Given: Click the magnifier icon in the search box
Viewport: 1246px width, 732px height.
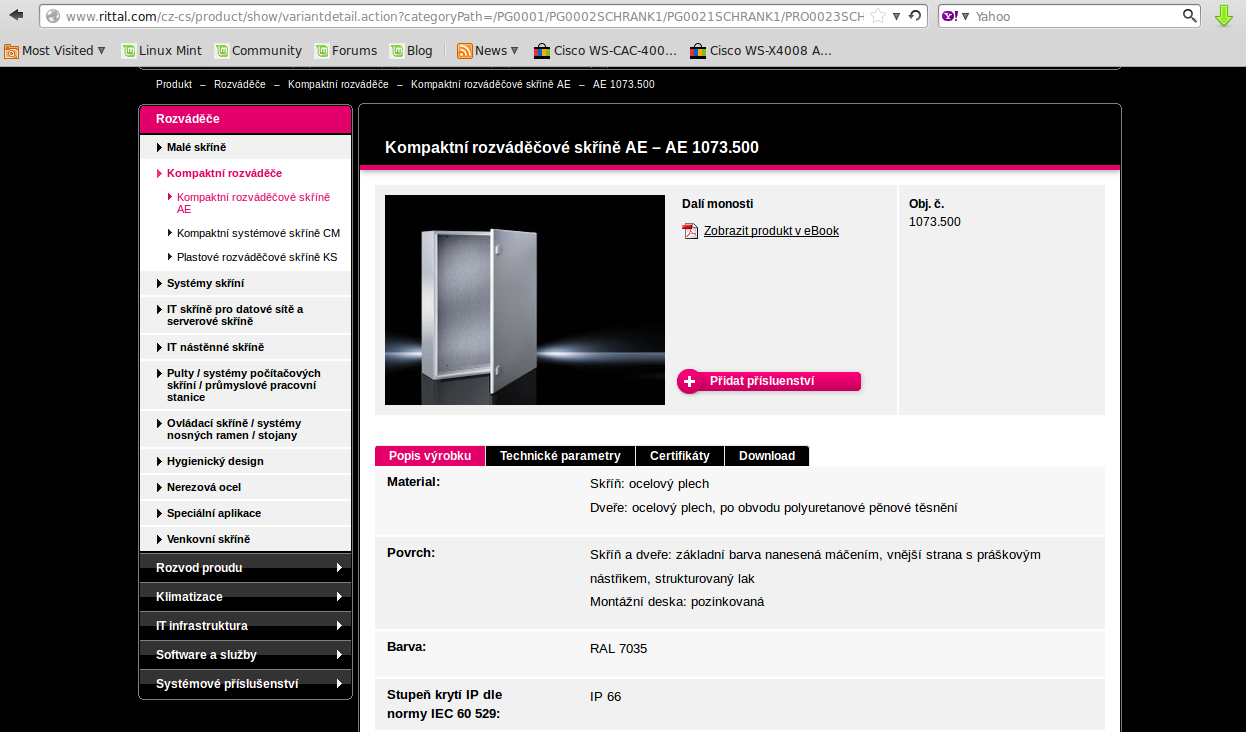Looking at the screenshot, I should [1189, 16].
